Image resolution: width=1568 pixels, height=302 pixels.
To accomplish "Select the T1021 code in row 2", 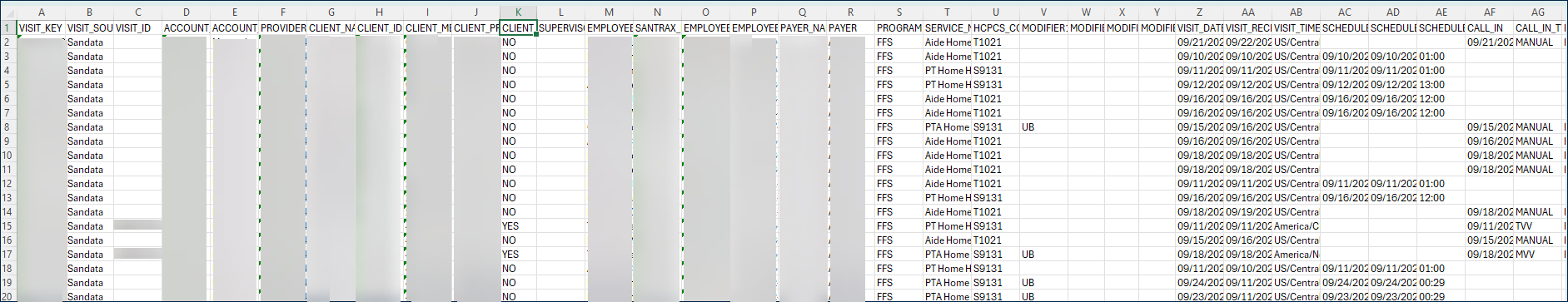I will coord(988,42).
